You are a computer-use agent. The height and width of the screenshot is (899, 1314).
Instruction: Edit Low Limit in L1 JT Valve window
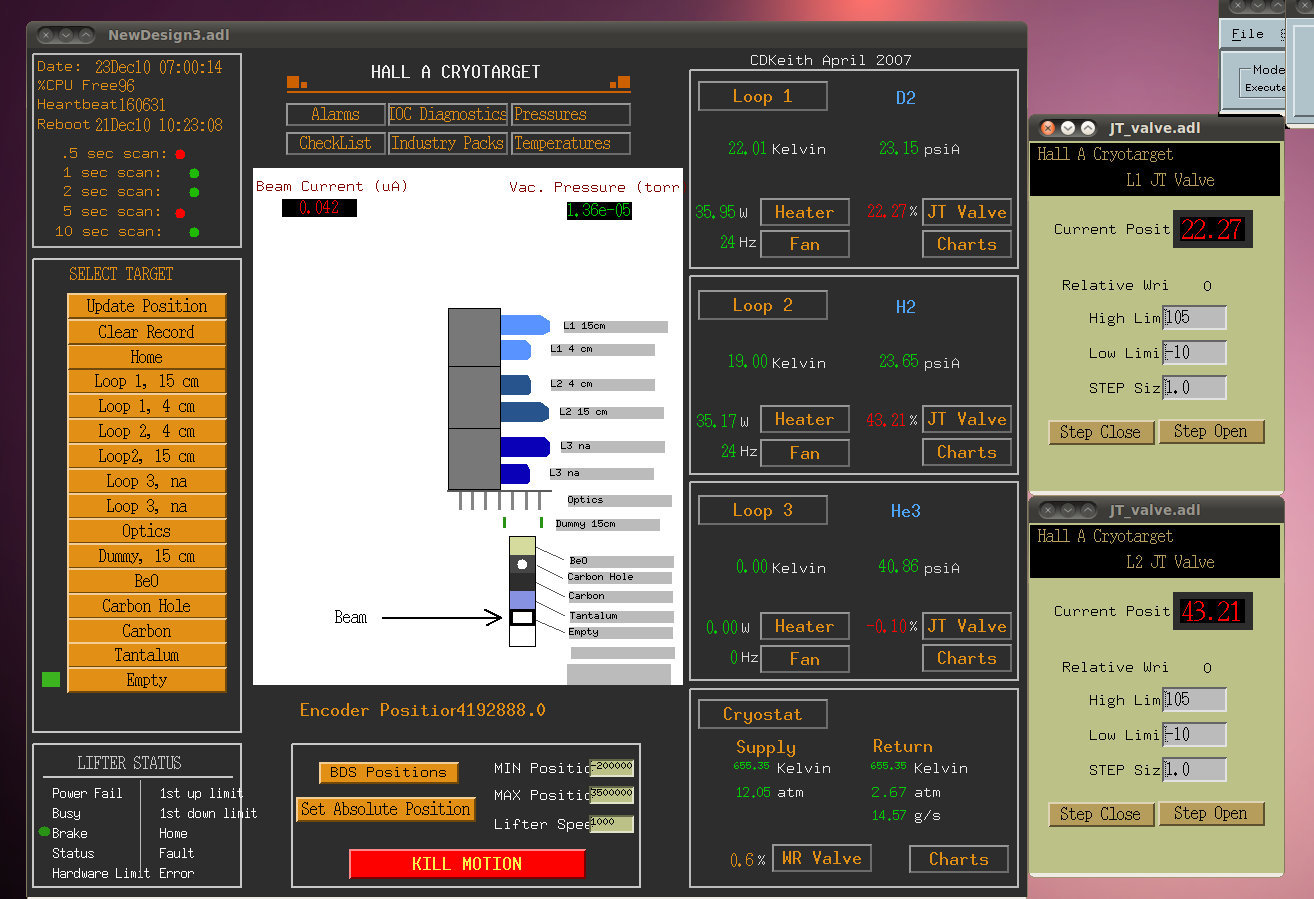[1194, 353]
